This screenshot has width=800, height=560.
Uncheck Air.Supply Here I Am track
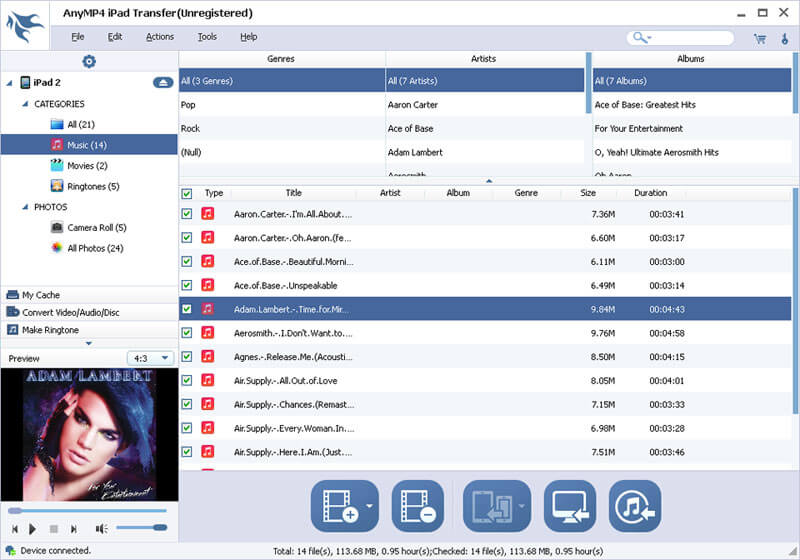(x=187, y=451)
